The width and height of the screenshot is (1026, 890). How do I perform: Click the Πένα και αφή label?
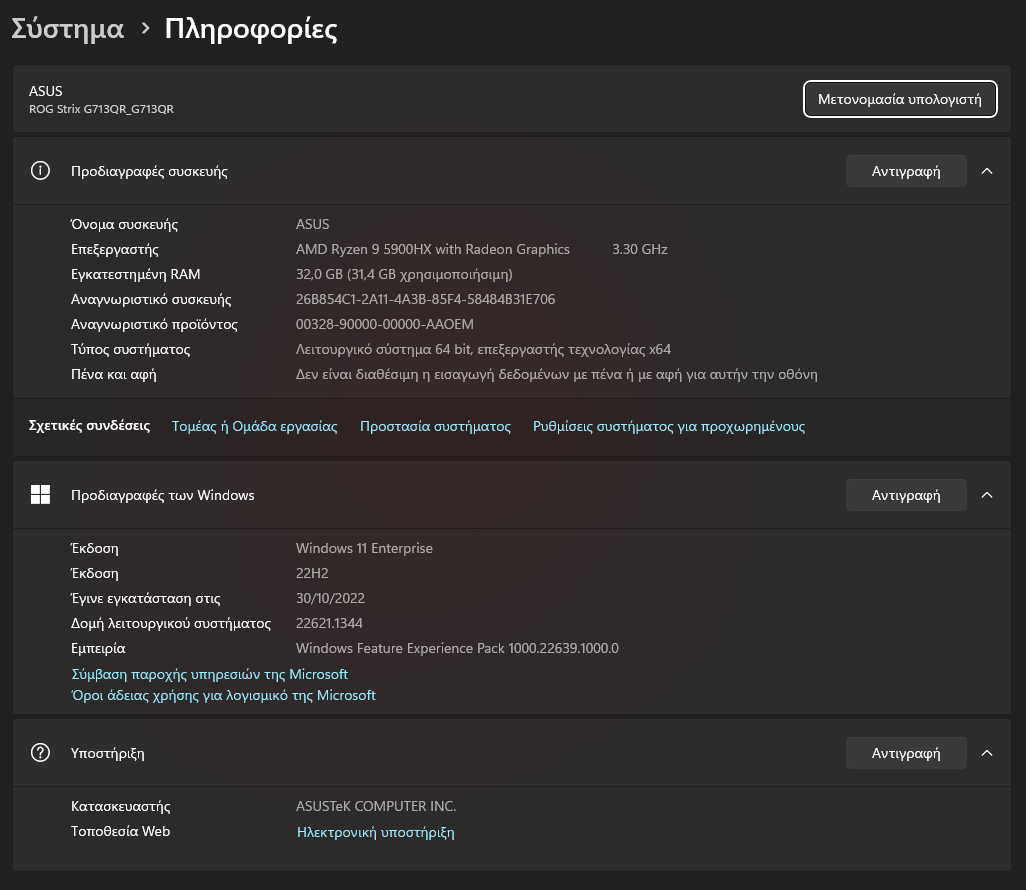pyautogui.click(x=113, y=374)
